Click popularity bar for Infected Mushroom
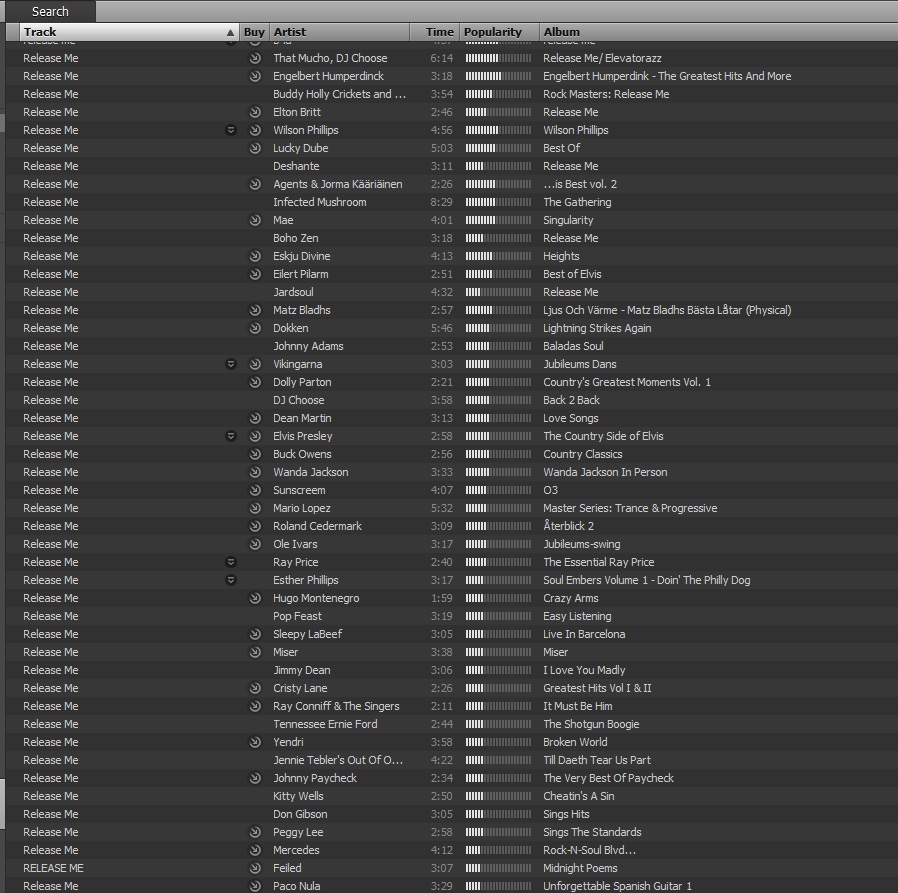Viewport: 898px width, 893px height. point(498,202)
